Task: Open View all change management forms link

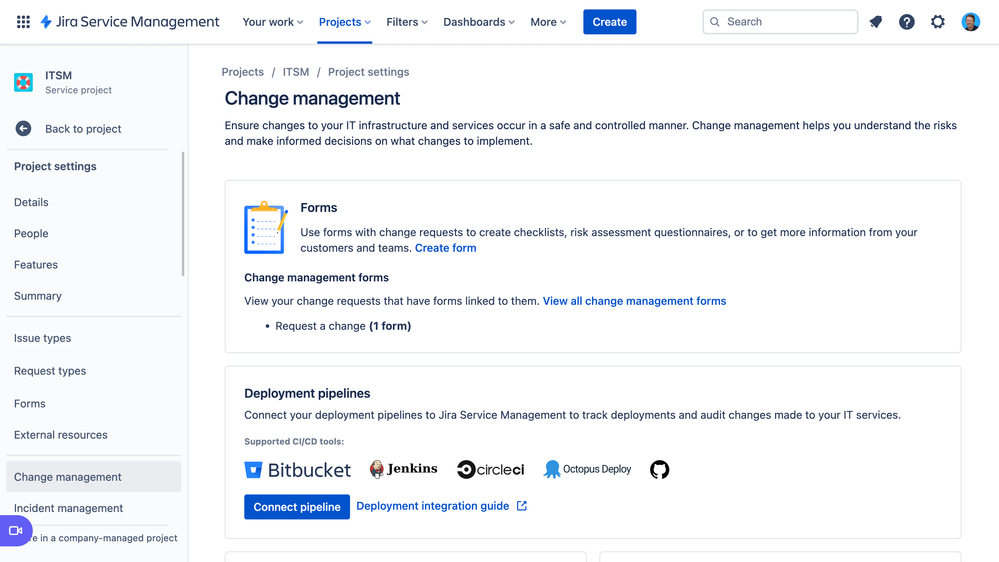Action: pos(634,301)
